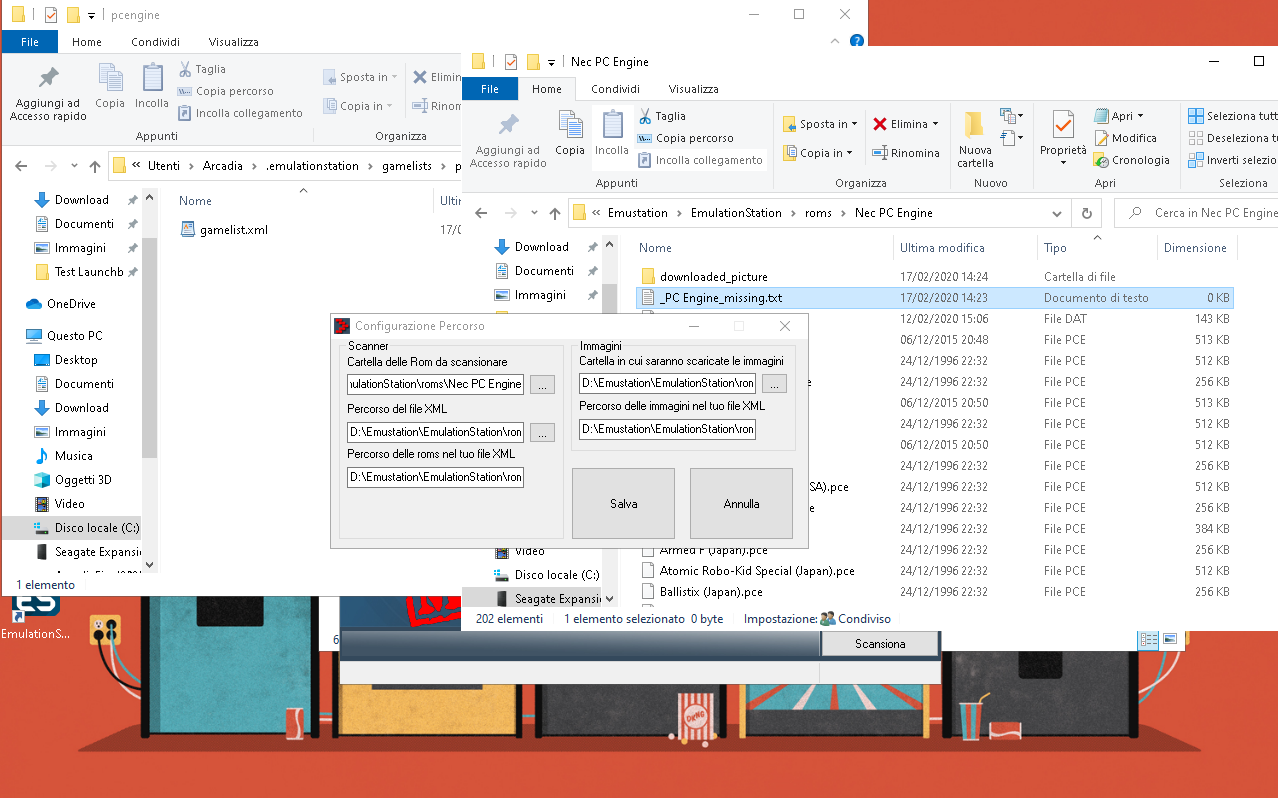Switch to large icons view in Nec PC Engine
Viewport: 1278px width, 798px height.
coord(1169,639)
